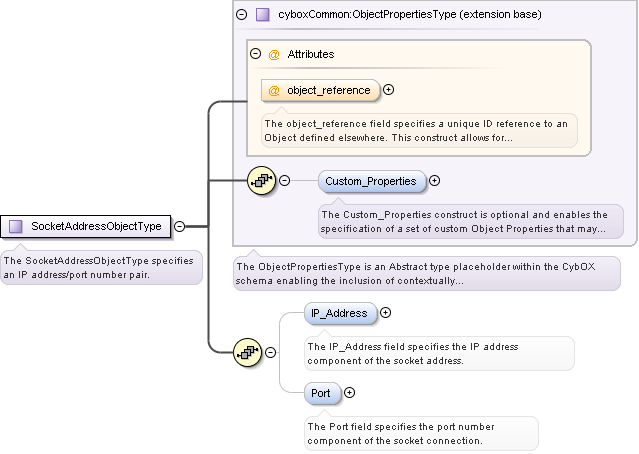Select the sequence compositor icon beside Custom_Properties
Image resolution: width=639 pixels, height=454 pixels.
[261, 181]
